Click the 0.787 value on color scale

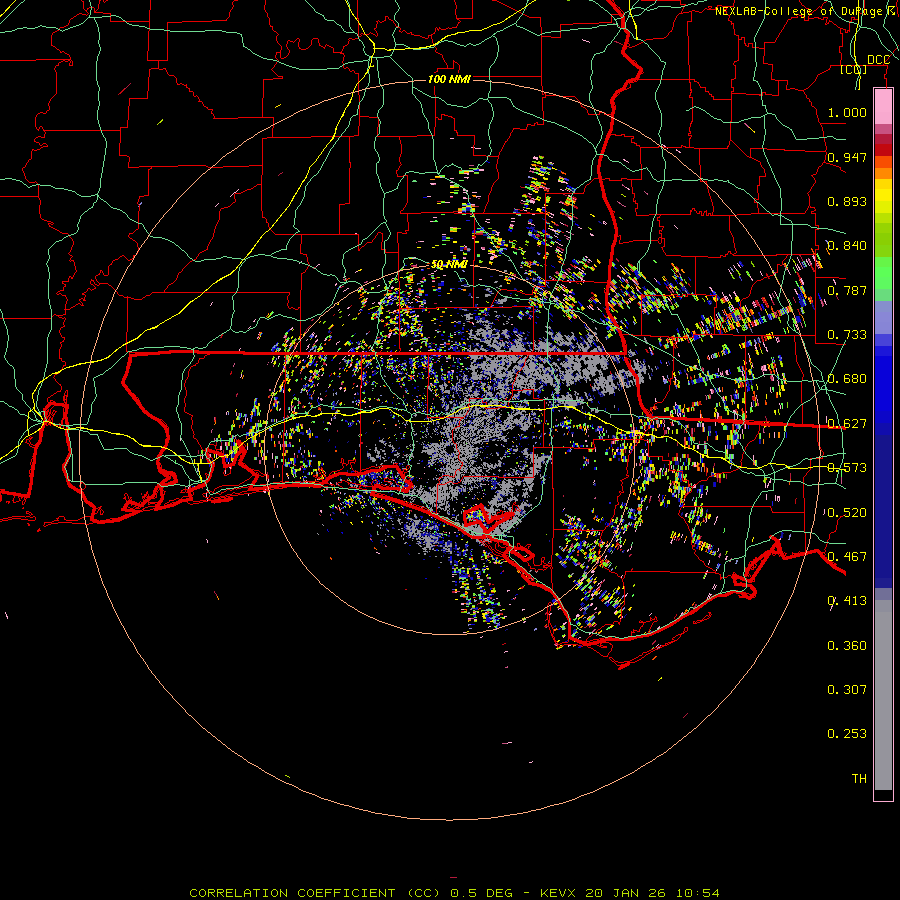[x=847, y=290]
